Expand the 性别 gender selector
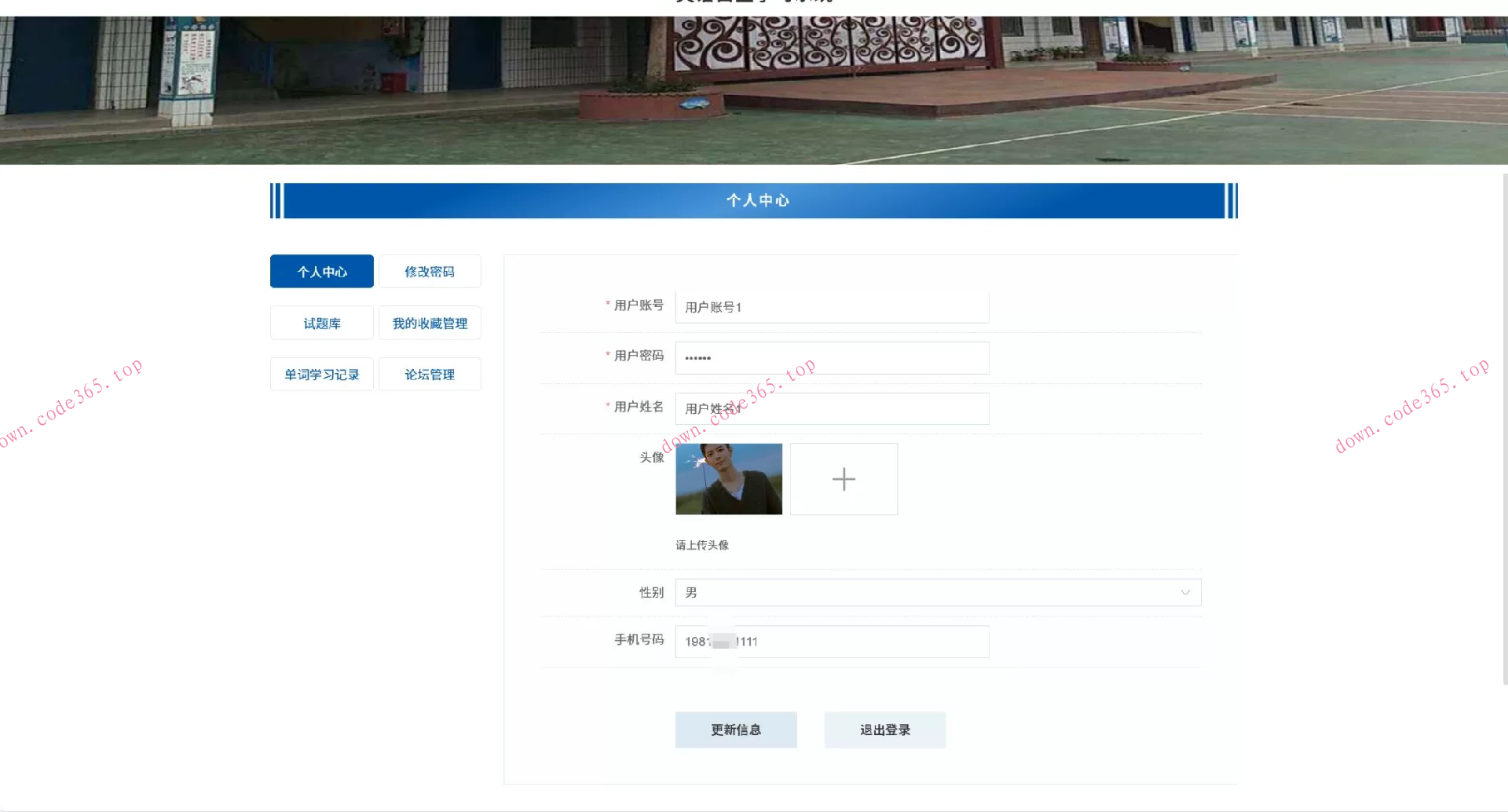 [x=939, y=592]
